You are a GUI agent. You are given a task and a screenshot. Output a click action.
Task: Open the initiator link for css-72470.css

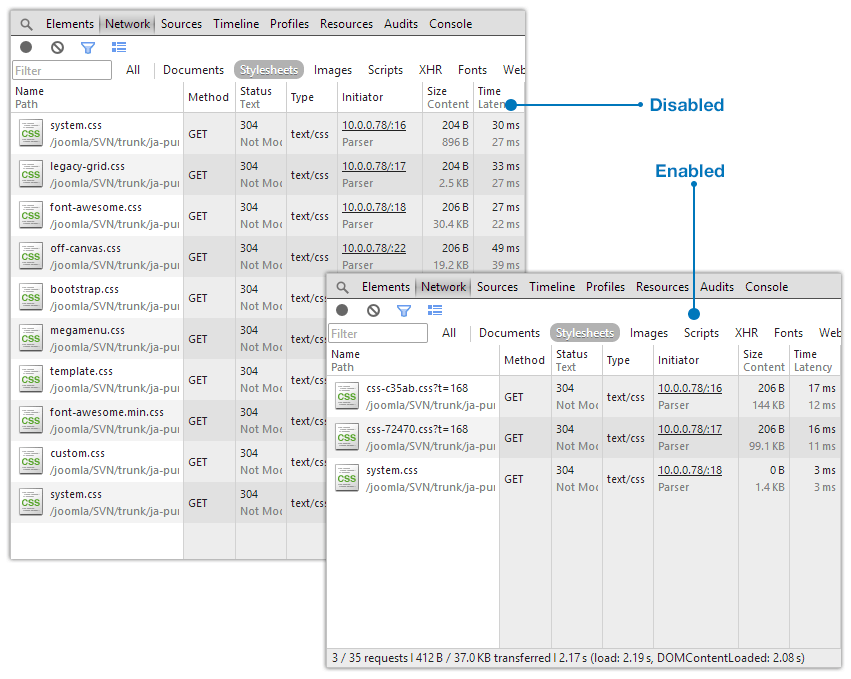[689, 429]
